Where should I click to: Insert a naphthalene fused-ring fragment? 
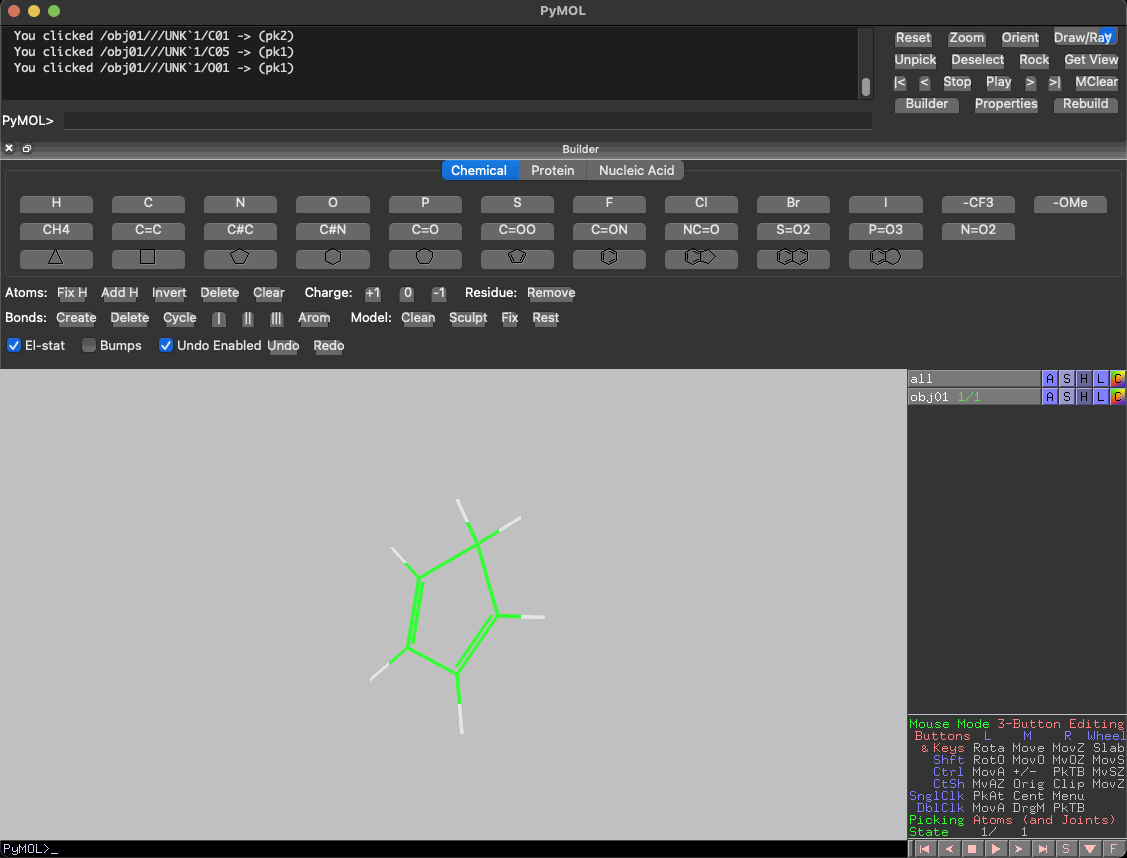point(793,257)
